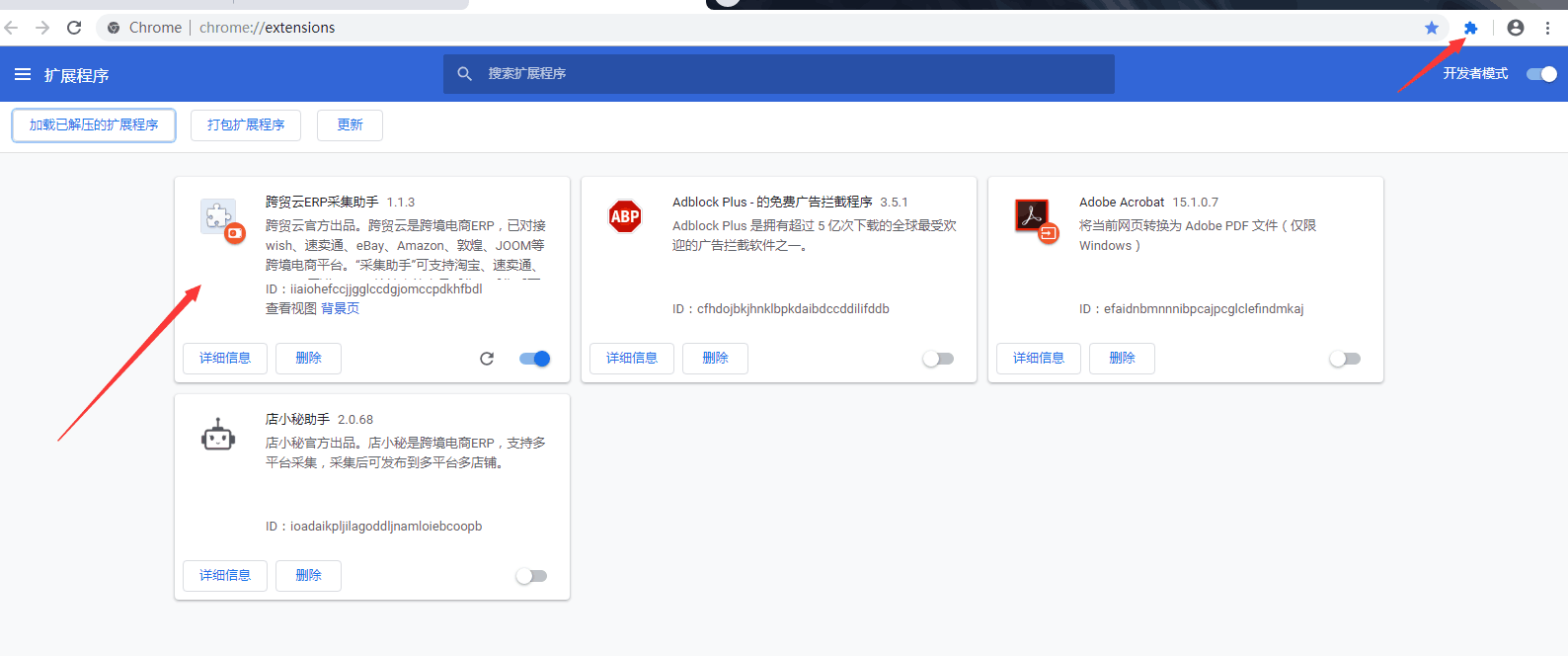Open the 背景页 link
Screen dimensions: 1568x656
click(341, 309)
